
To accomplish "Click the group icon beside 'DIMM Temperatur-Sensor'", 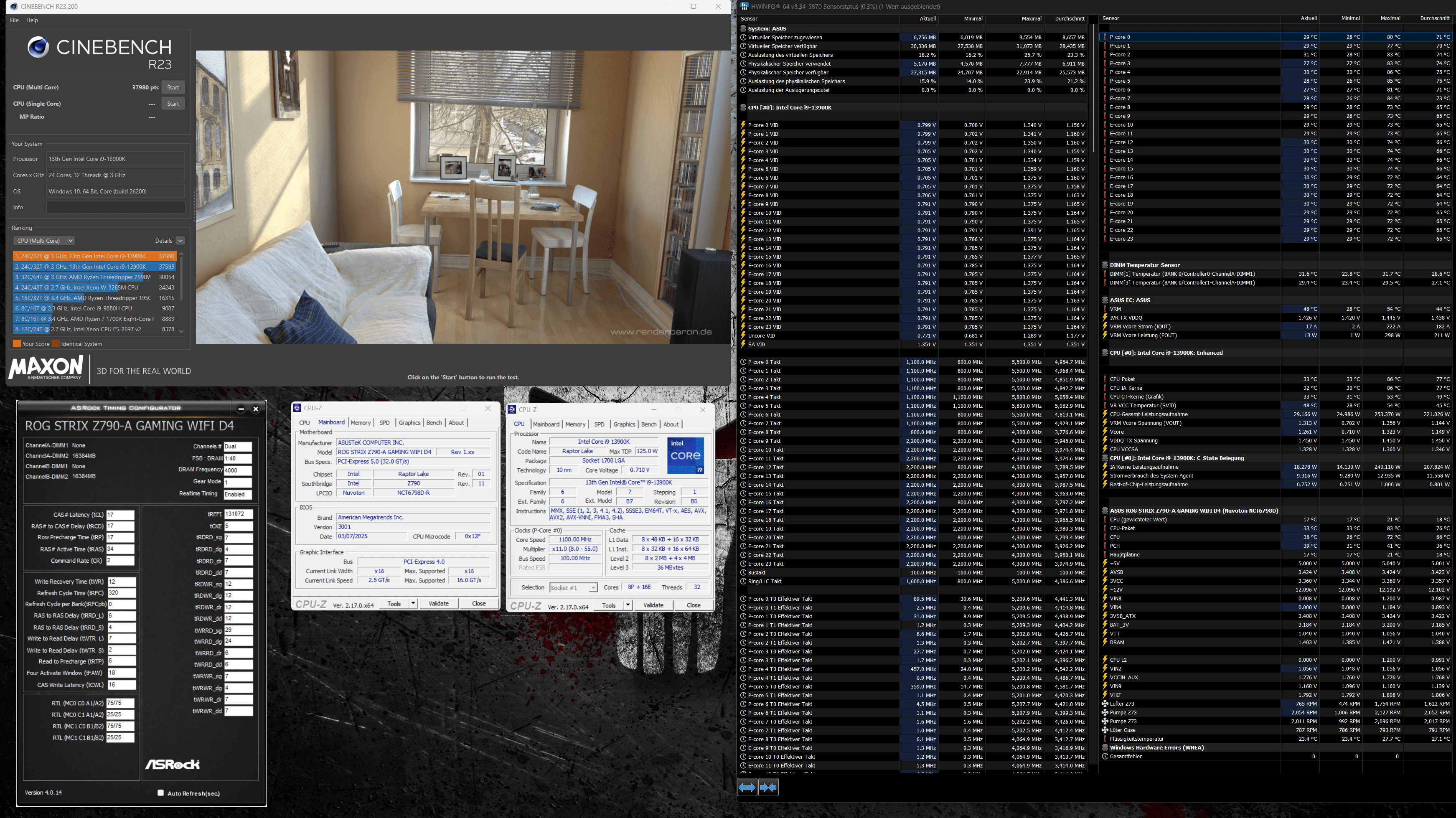I will pos(1105,265).
